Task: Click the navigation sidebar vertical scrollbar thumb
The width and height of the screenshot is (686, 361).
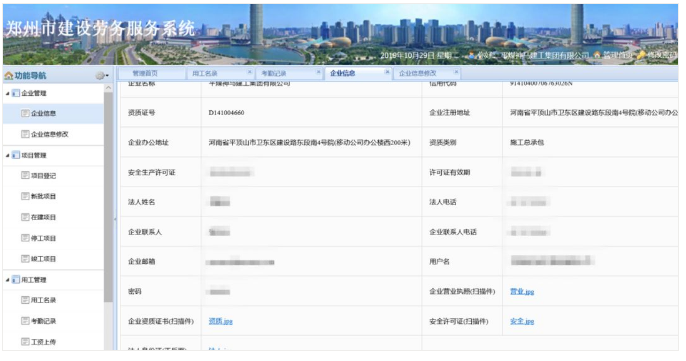Action: (108, 197)
